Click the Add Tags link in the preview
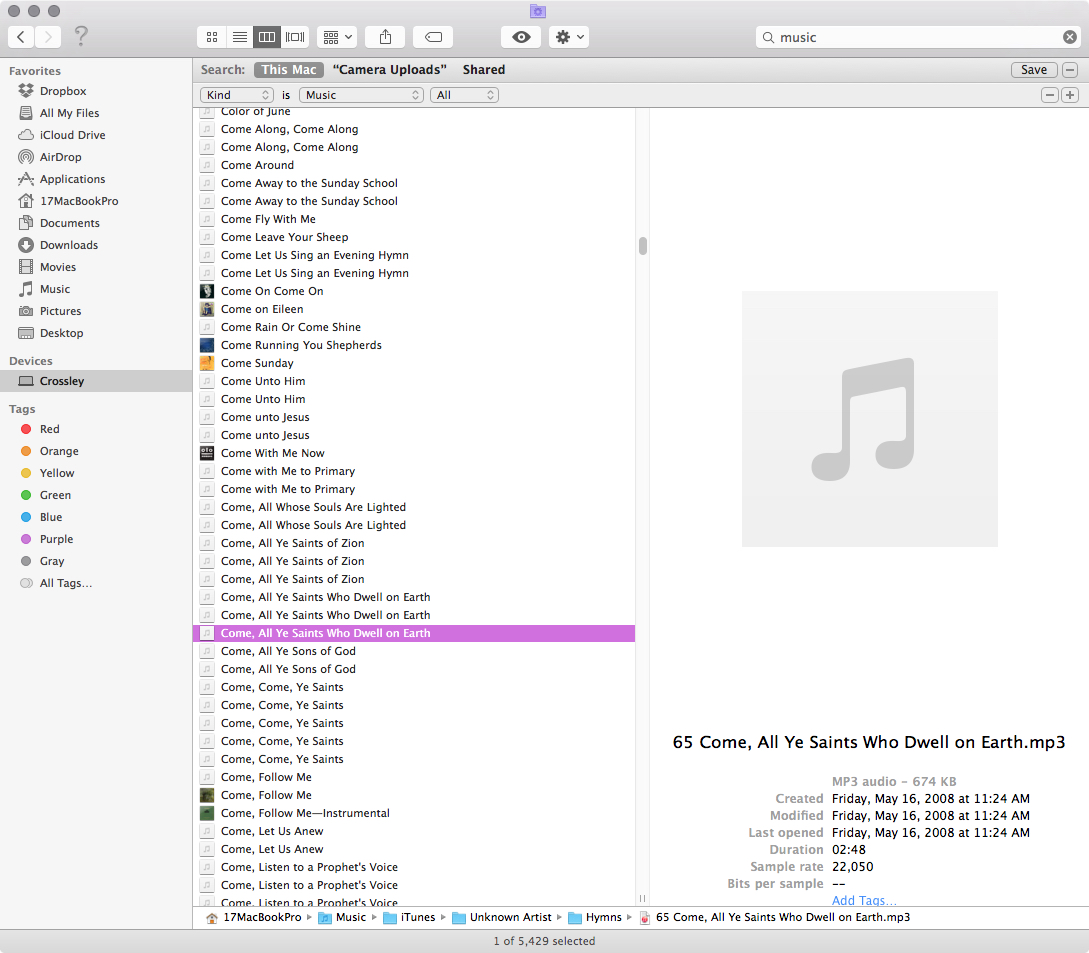 point(863,900)
